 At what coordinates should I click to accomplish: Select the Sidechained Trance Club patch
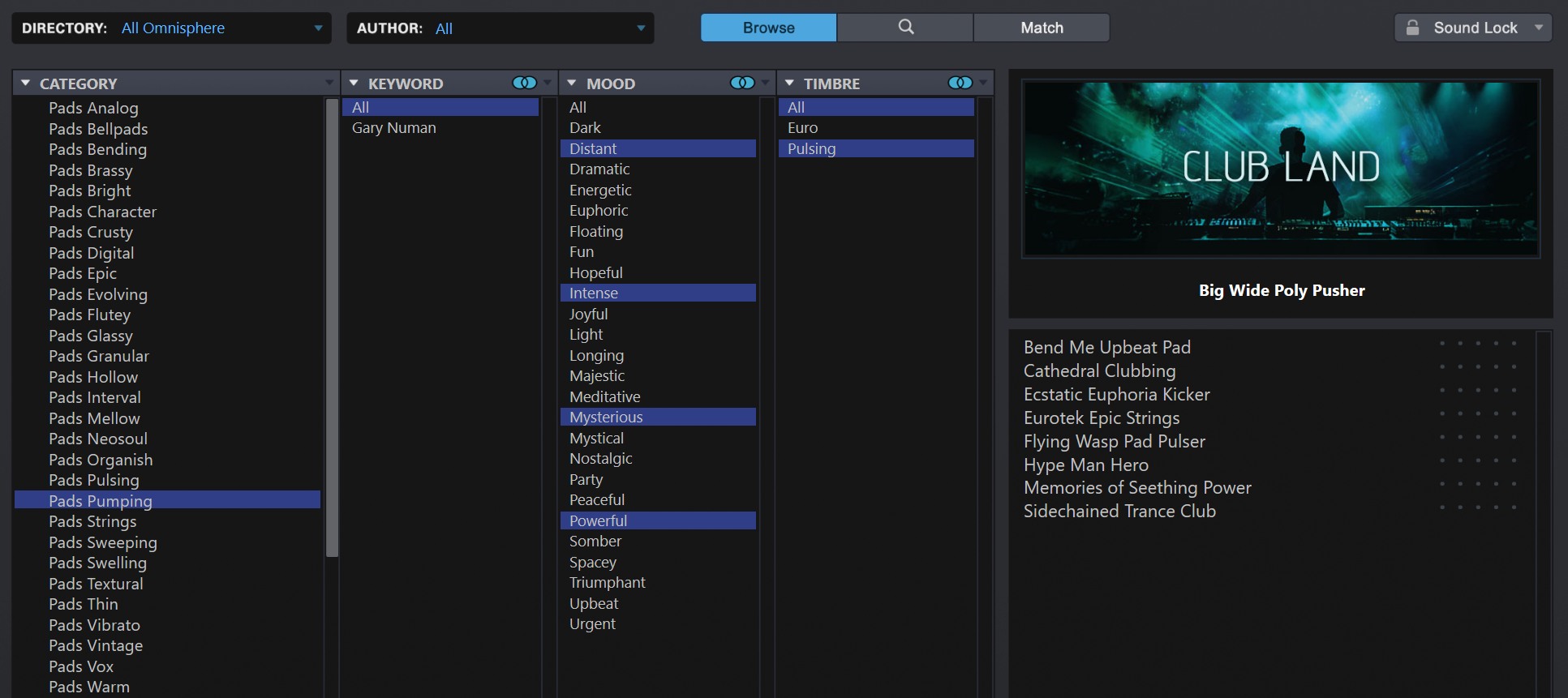tap(1119, 512)
